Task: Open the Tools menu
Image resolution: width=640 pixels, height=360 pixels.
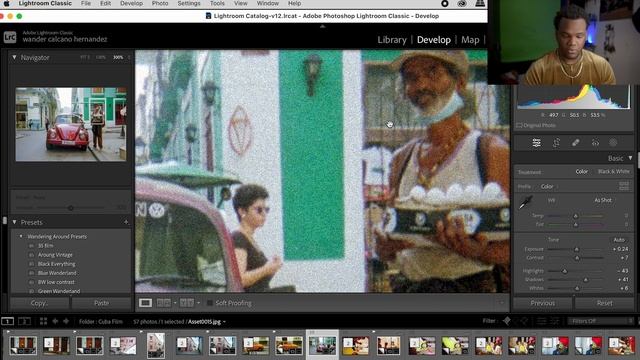Action: tap(217, 3)
